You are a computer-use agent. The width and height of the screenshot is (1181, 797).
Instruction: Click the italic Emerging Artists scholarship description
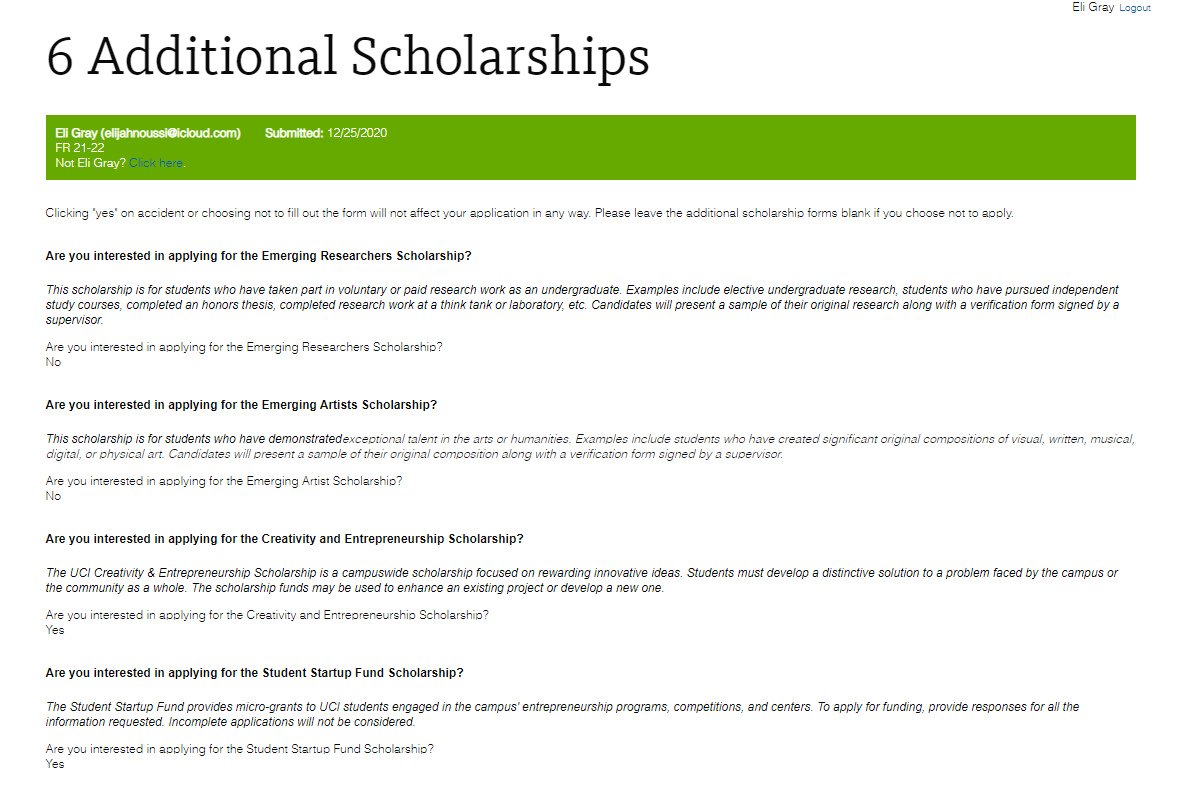tap(580, 446)
